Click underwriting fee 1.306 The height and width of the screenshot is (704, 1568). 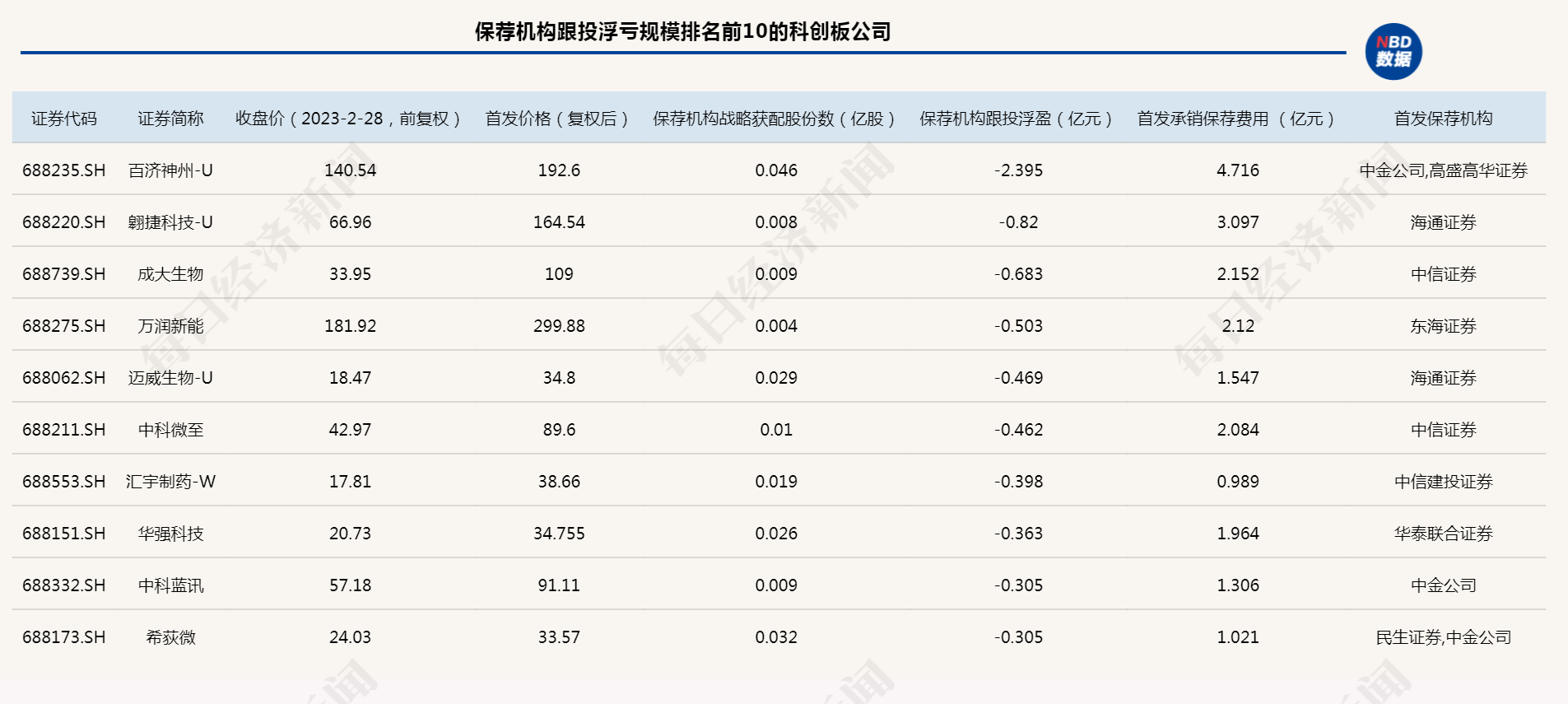coord(1238,585)
